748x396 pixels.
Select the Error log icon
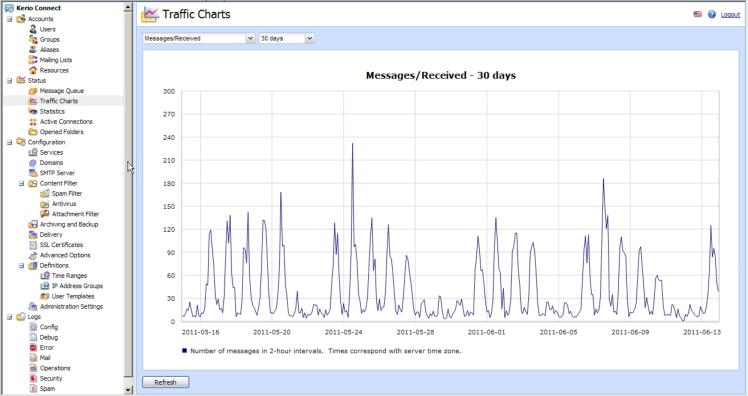click(33, 347)
